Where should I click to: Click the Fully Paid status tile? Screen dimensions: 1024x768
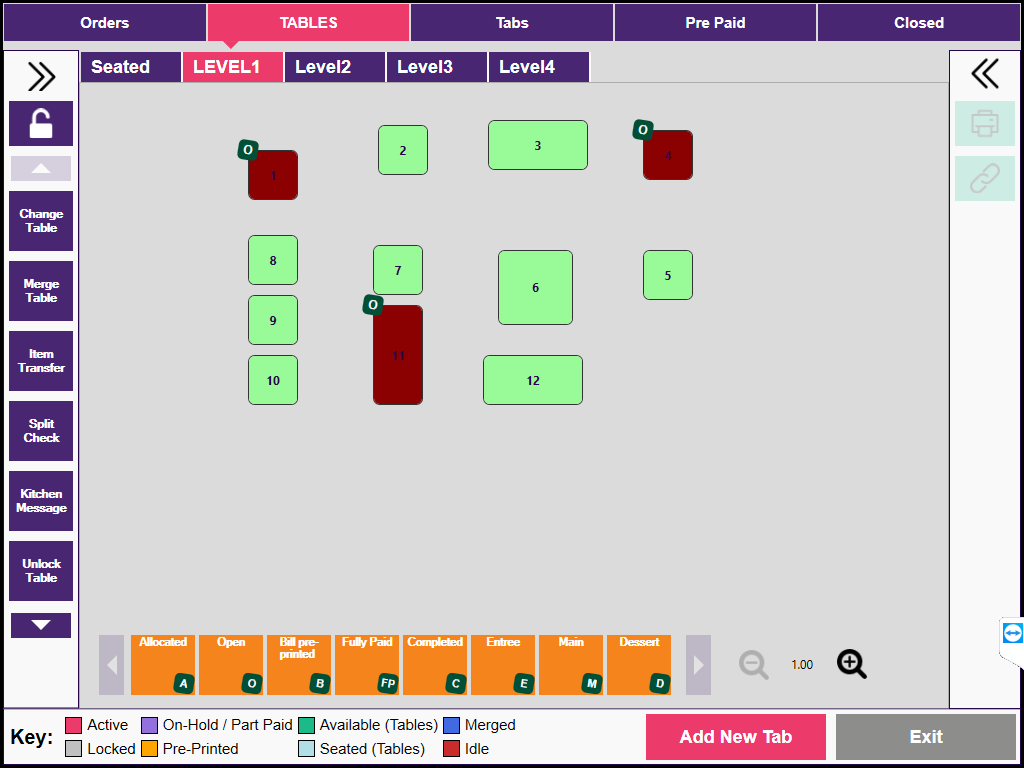(367, 665)
